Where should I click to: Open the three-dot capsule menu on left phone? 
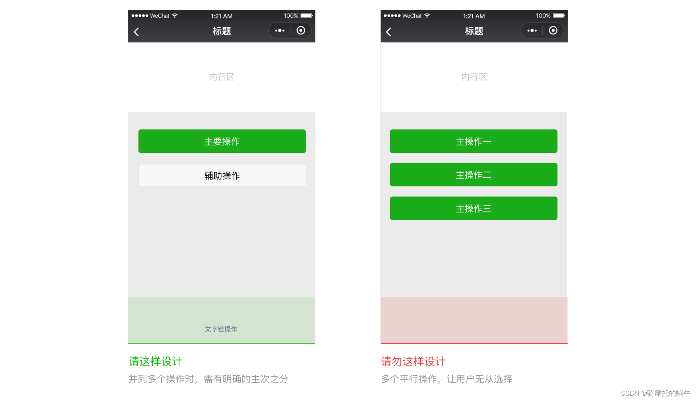(279, 31)
